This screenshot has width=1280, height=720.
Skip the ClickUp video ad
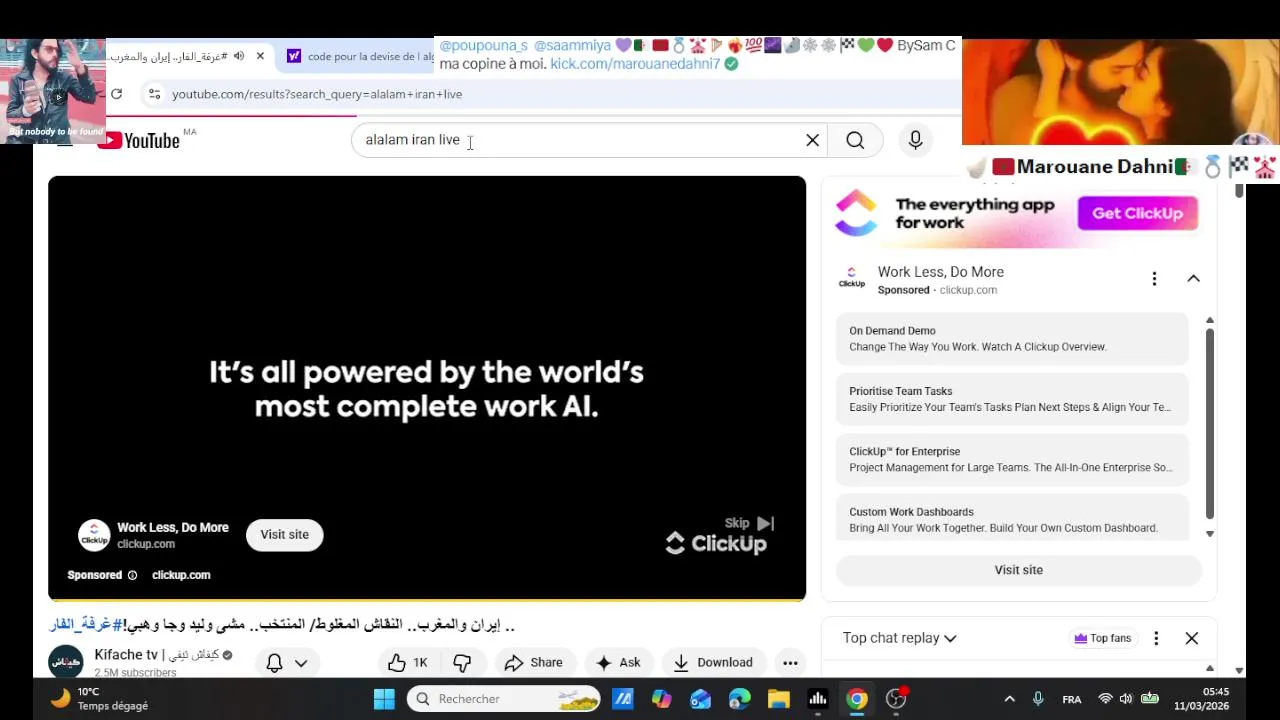pyautogui.click(x=749, y=523)
